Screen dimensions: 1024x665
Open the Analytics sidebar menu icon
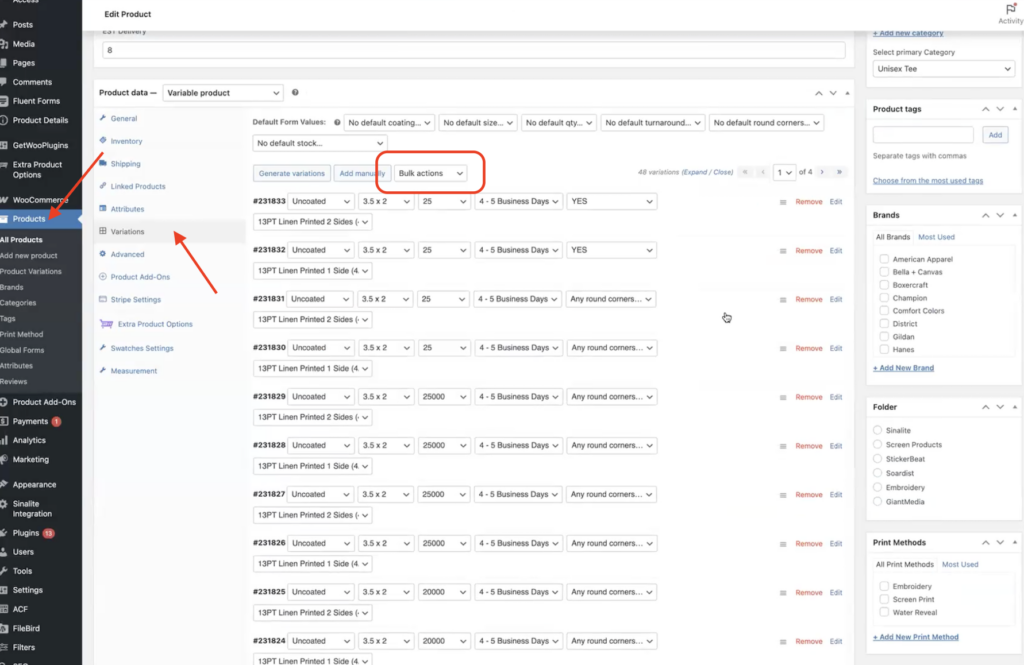pos(6,440)
